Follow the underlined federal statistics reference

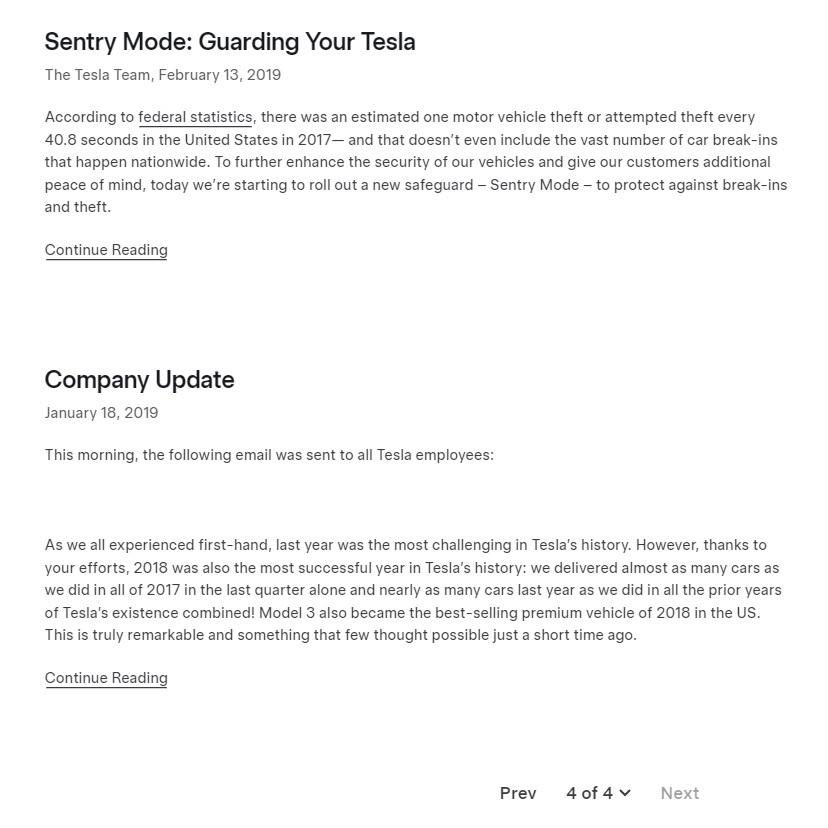coord(195,117)
